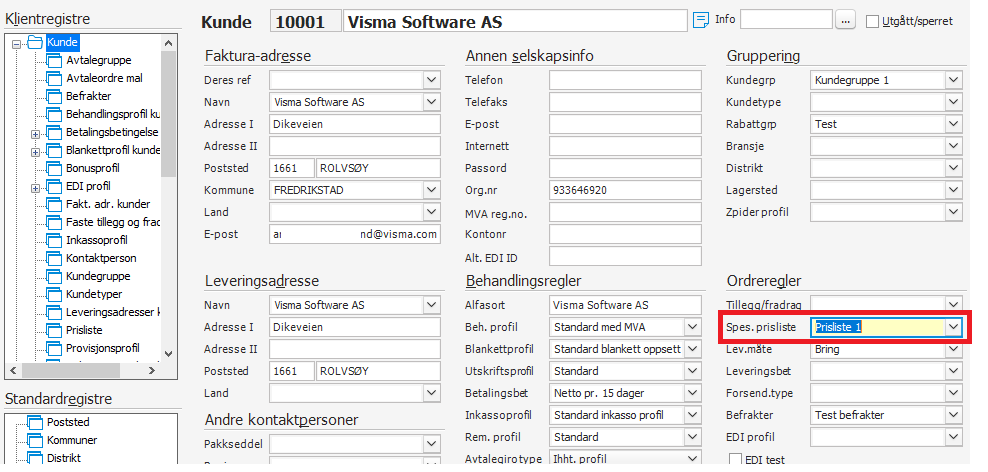Click the Kontonr input field
988x472 pixels.
[x=625, y=234]
